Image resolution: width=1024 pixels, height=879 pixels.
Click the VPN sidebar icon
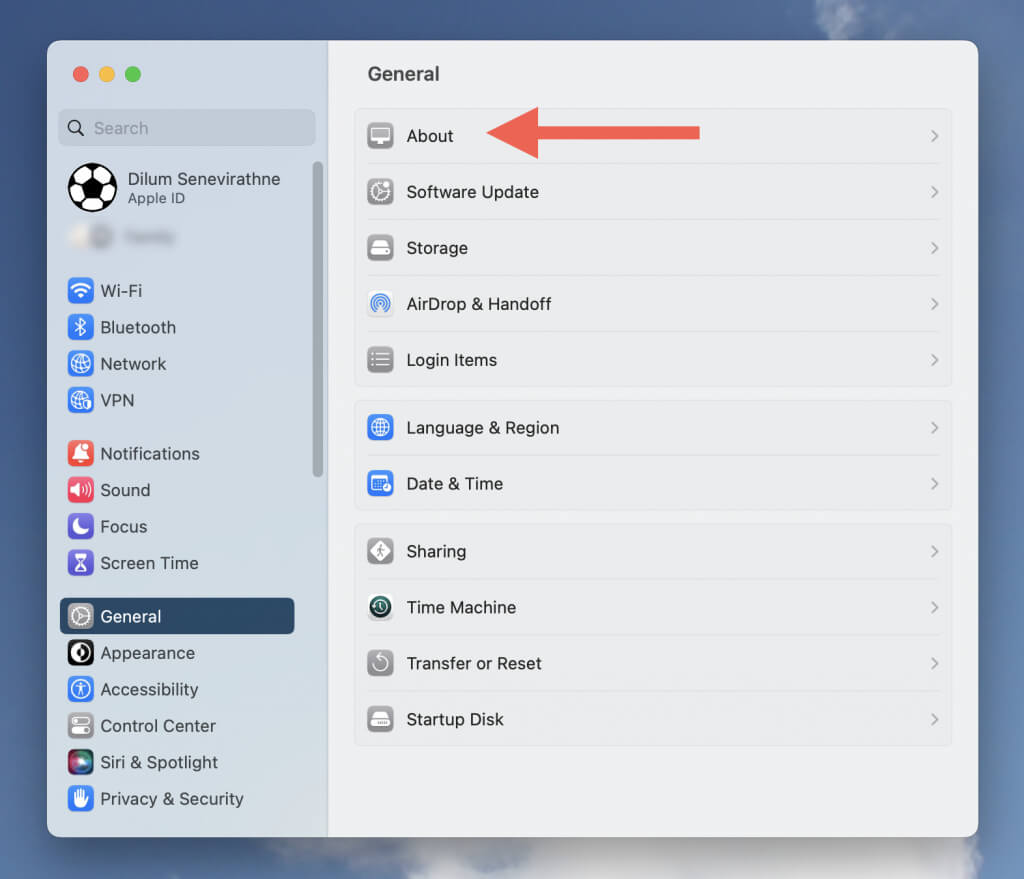tap(80, 400)
